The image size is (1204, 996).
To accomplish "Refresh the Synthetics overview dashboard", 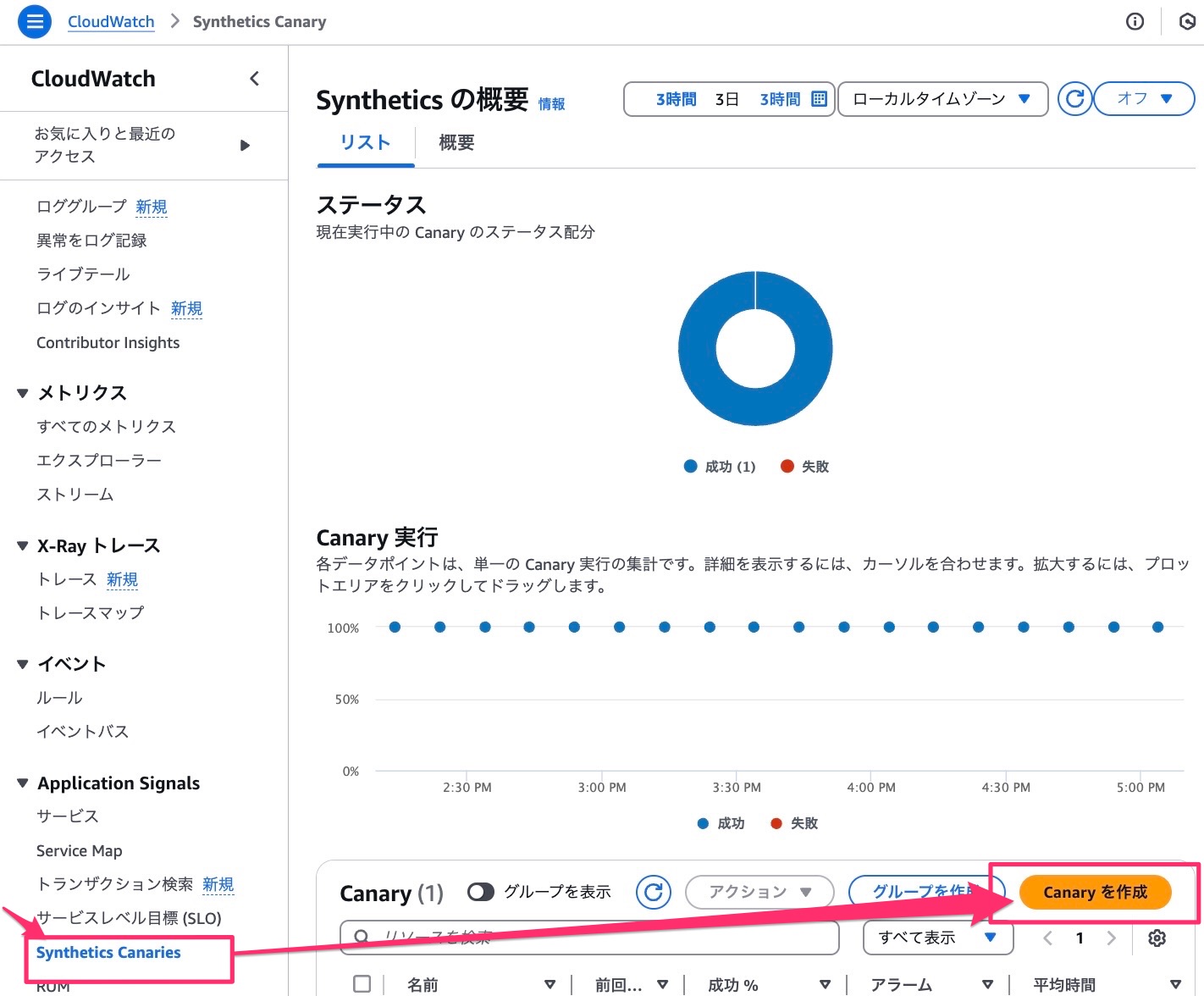I will (x=1075, y=99).
